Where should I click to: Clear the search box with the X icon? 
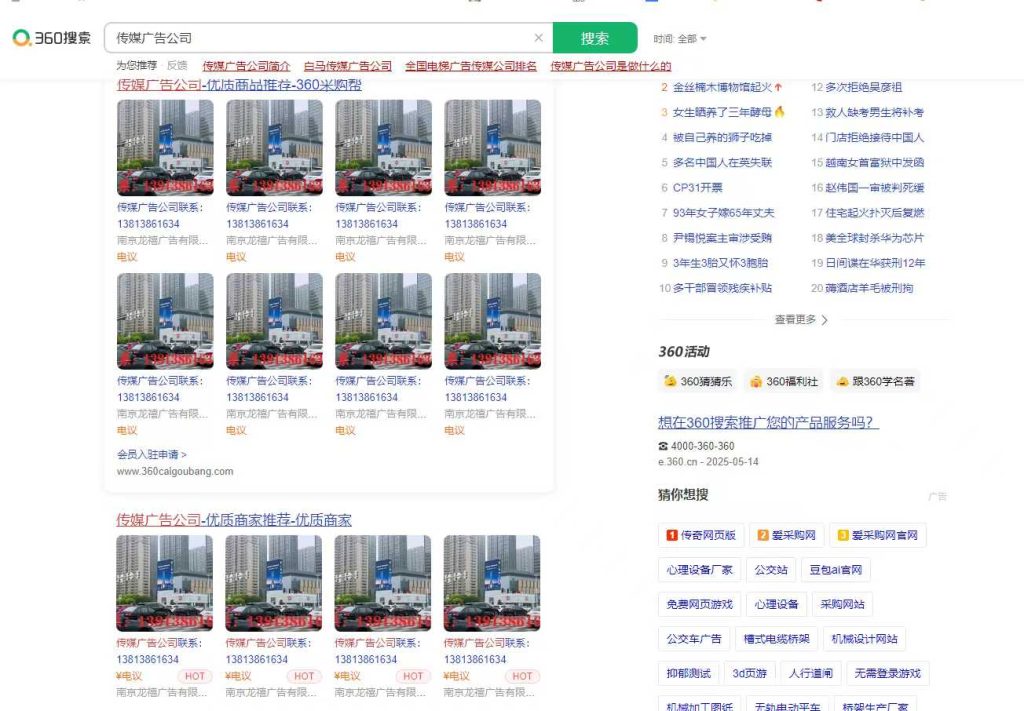coord(538,38)
